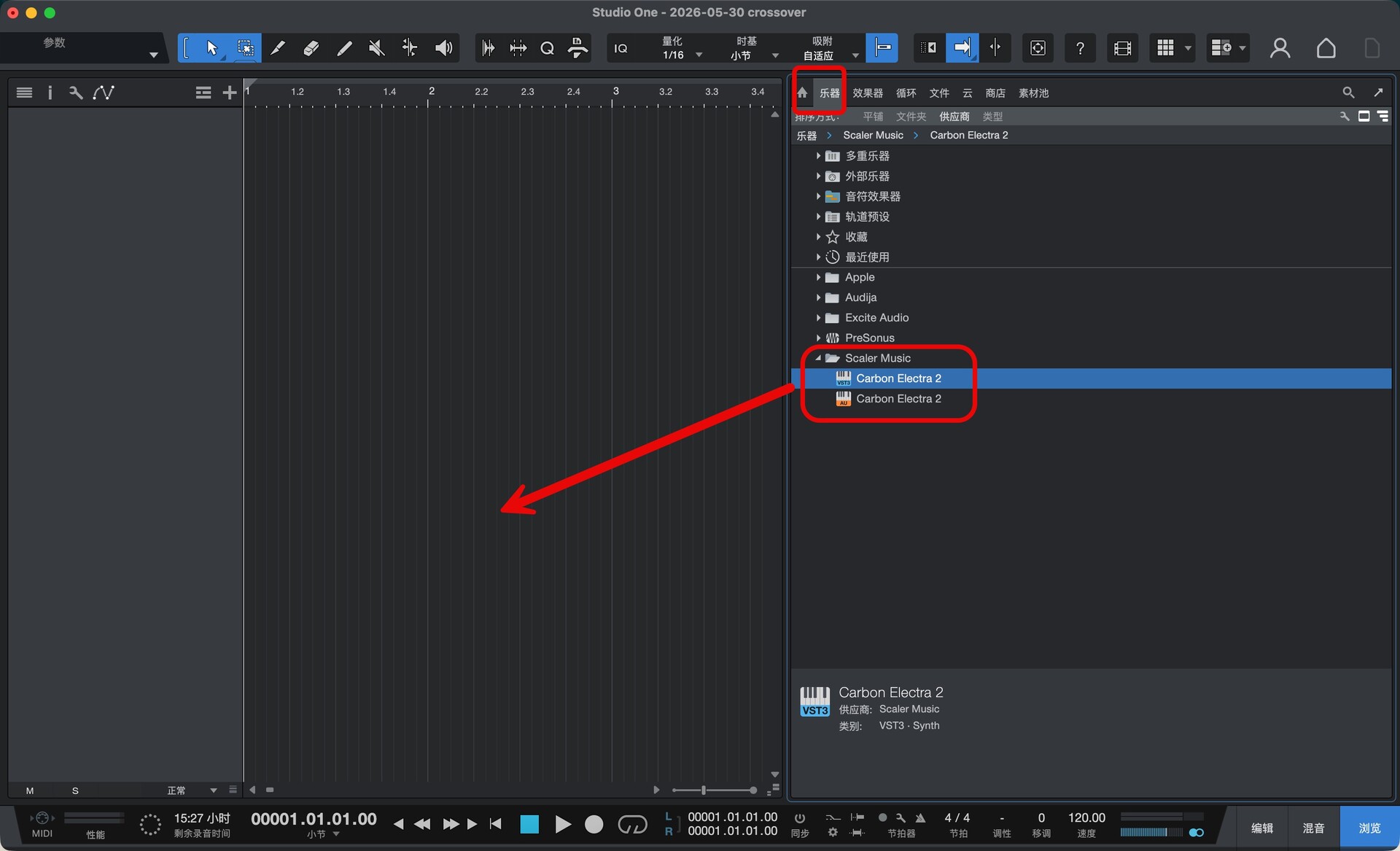Open the 编辑 editor view

tap(1262, 828)
